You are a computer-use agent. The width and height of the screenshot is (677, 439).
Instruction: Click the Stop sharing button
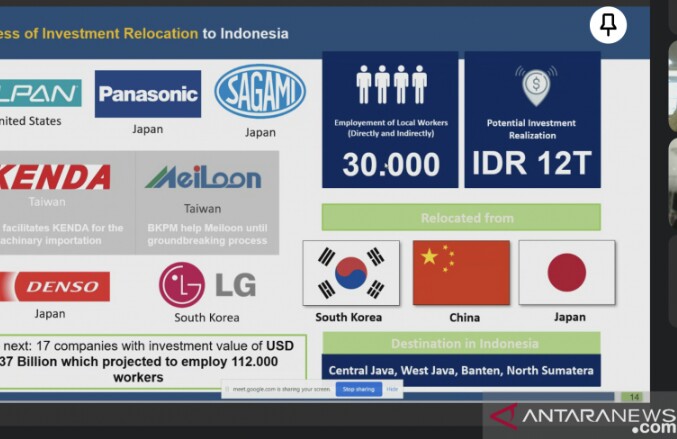[359, 389]
